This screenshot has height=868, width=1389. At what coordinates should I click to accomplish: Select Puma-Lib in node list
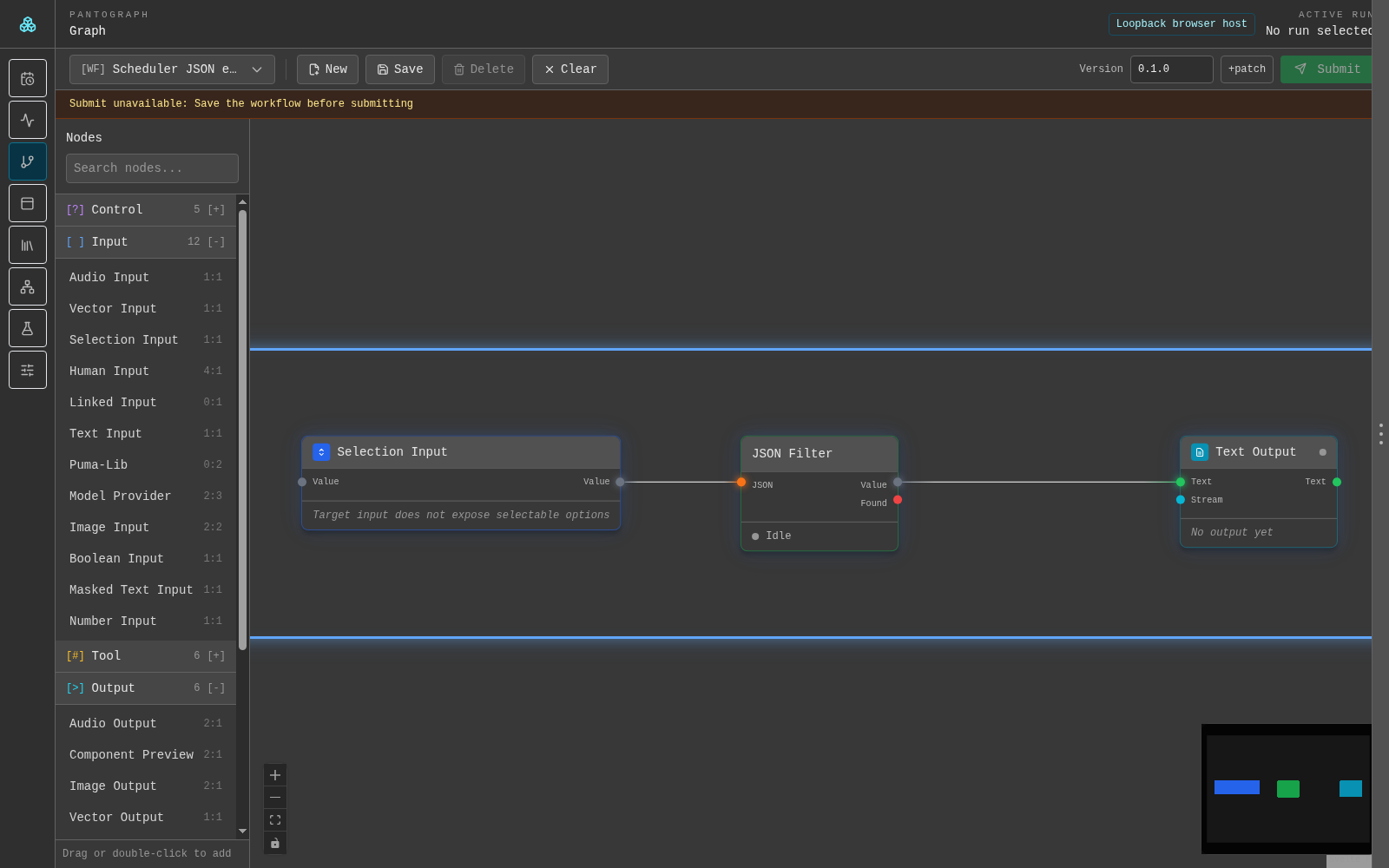[146, 465]
